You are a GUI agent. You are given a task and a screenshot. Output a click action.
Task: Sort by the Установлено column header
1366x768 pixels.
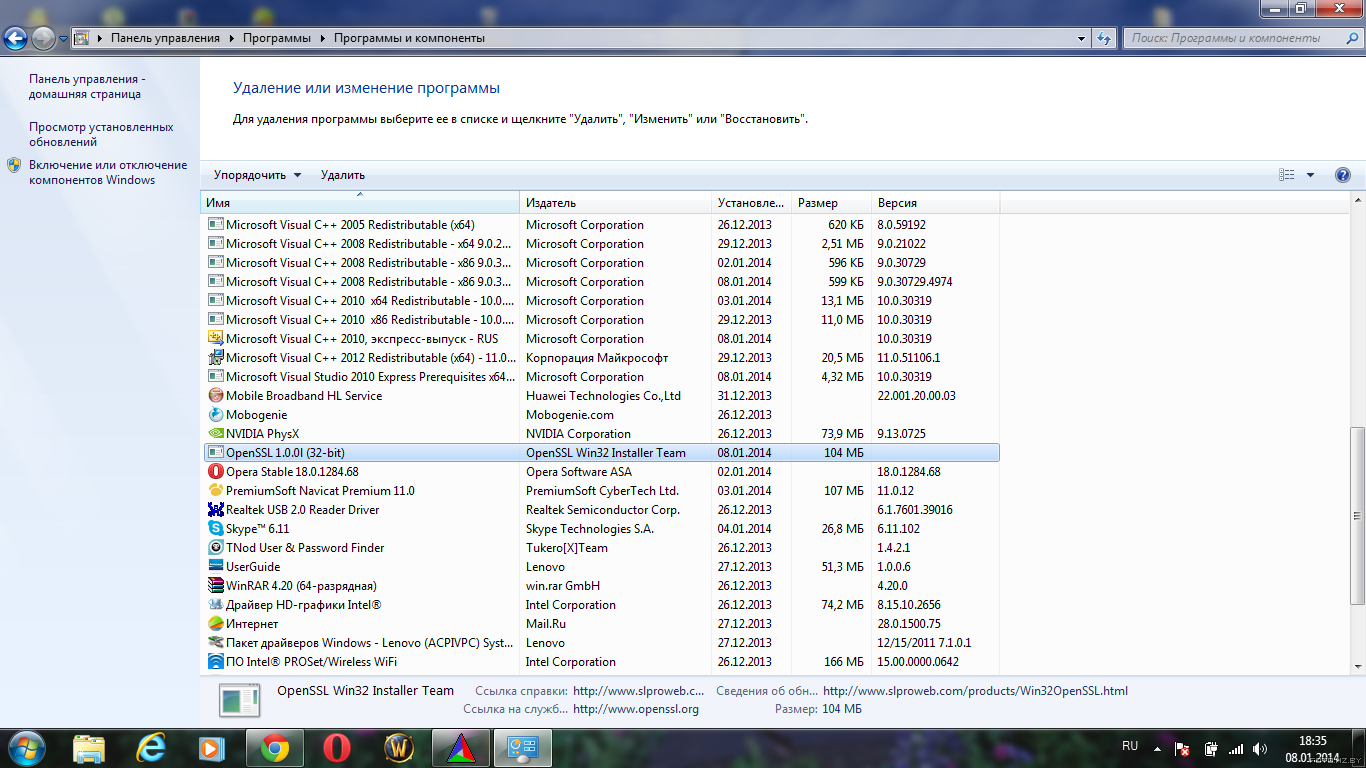[752, 203]
